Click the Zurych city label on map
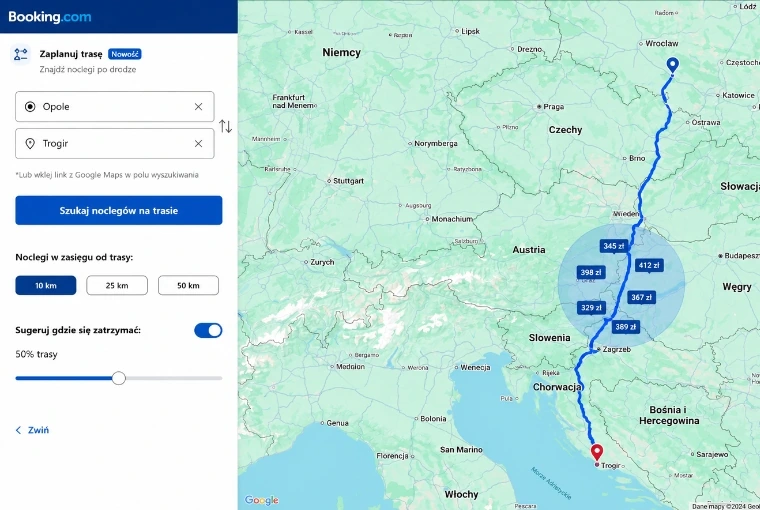The height and width of the screenshot is (510, 760). (322, 262)
